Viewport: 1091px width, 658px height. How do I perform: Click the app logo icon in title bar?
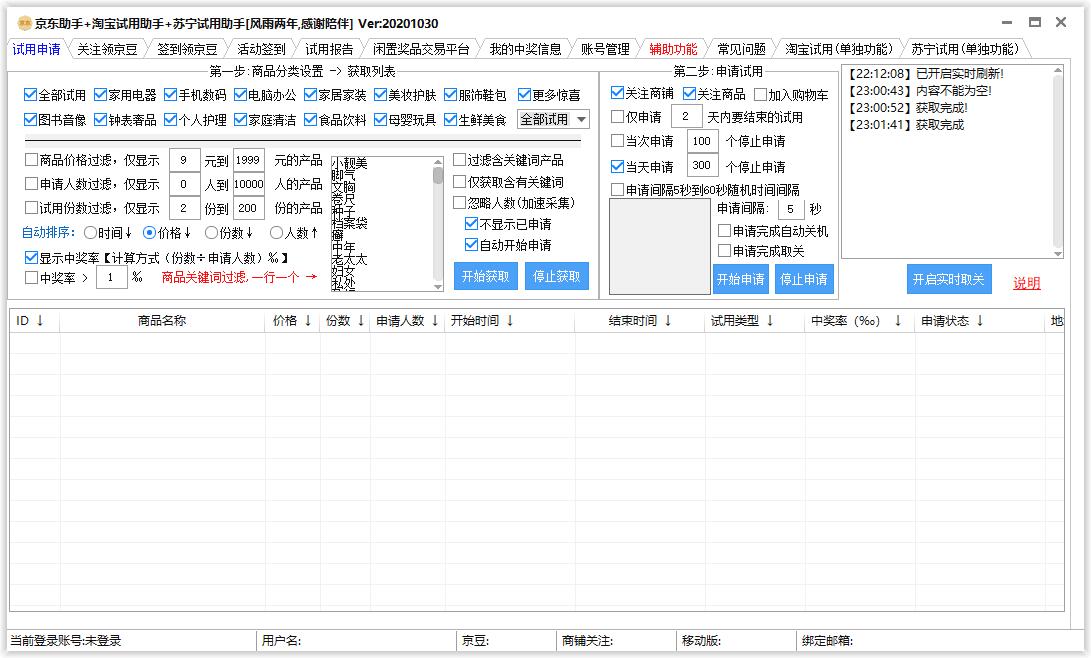point(24,23)
